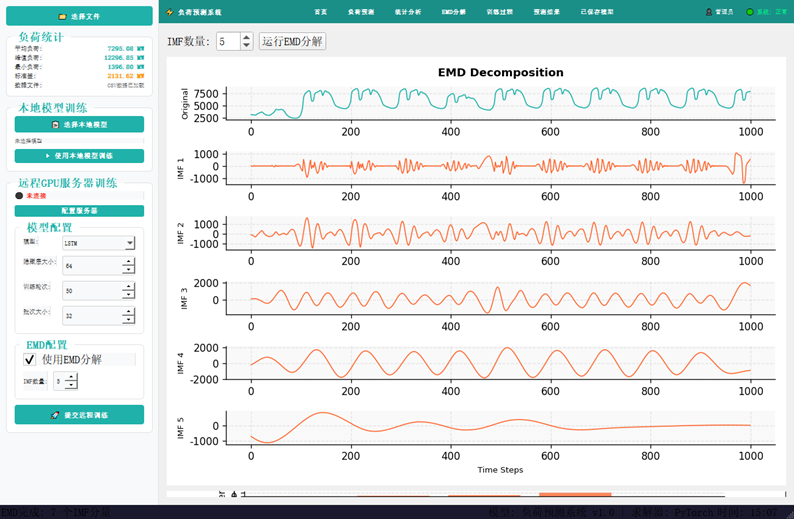Increase training epochs spinner showing 50

tap(129, 287)
